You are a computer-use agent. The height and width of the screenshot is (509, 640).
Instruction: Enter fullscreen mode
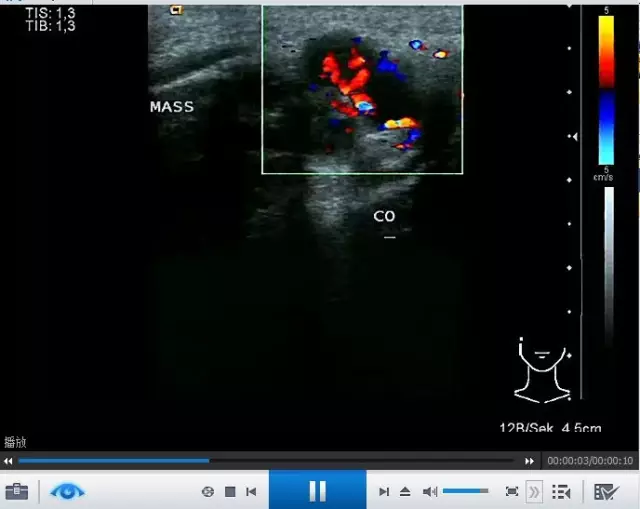point(511,491)
